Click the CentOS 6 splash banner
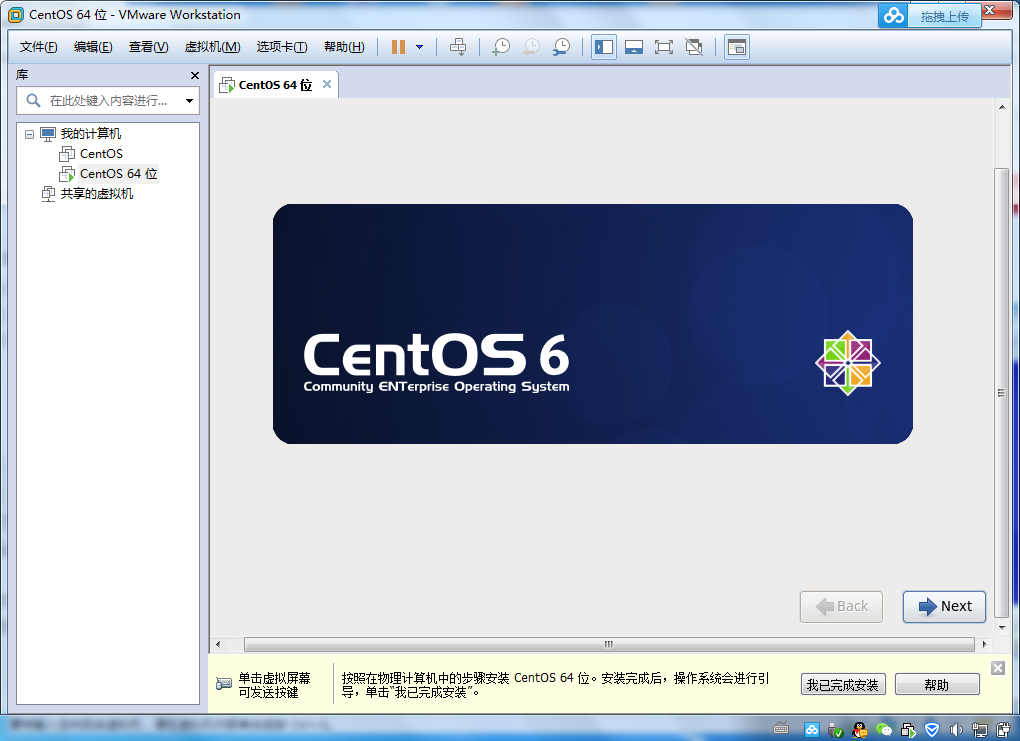1020x741 pixels. pyautogui.click(x=593, y=324)
